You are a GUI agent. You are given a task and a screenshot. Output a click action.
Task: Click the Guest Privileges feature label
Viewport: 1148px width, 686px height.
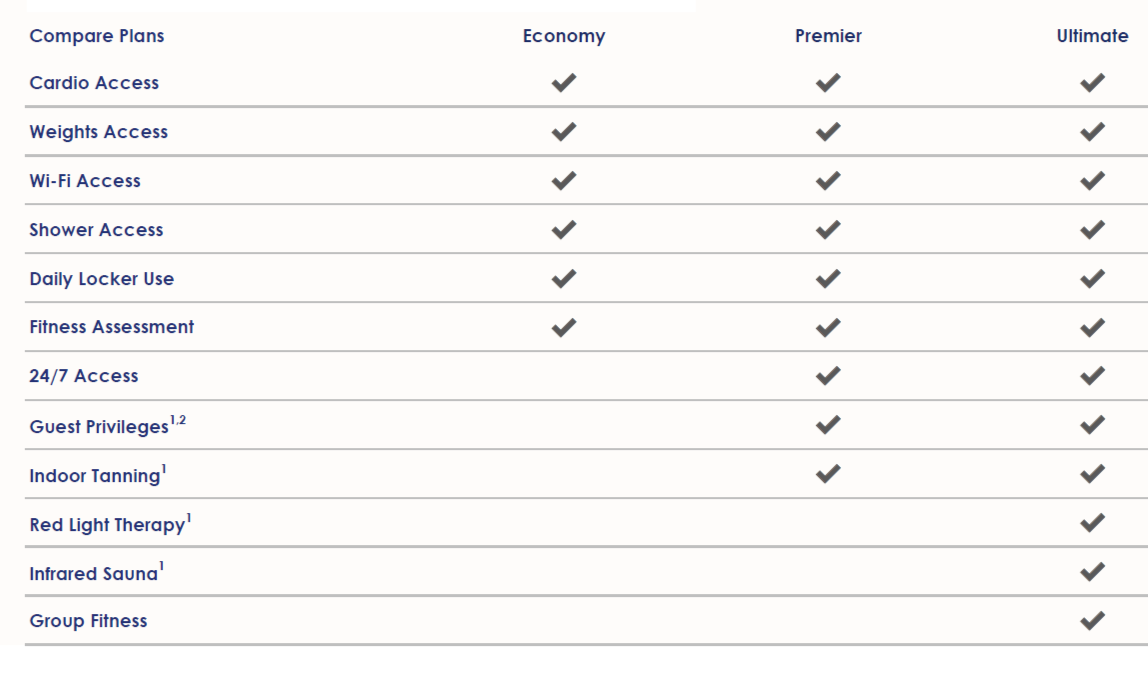pos(99,427)
